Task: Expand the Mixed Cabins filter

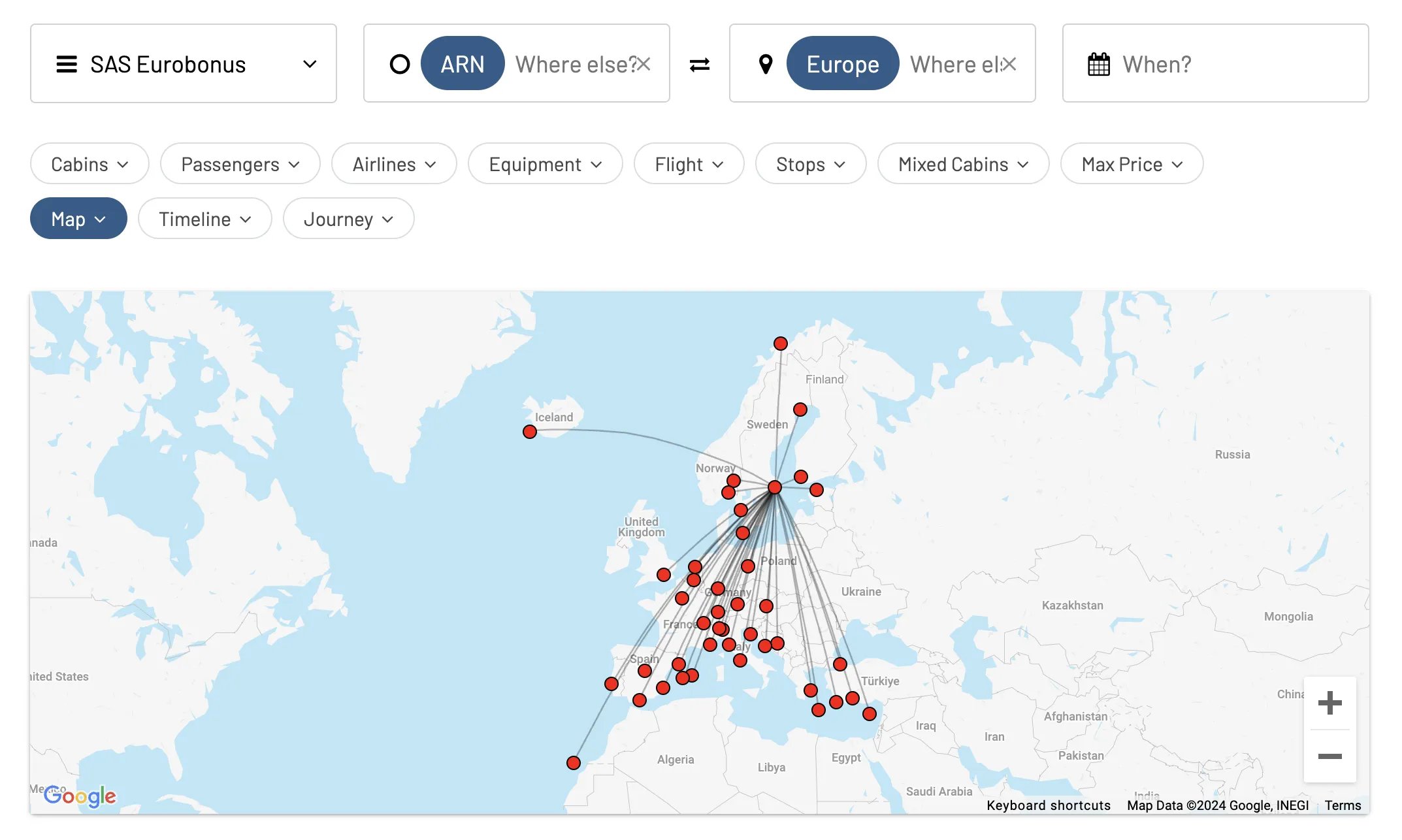Action: [x=964, y=164]
